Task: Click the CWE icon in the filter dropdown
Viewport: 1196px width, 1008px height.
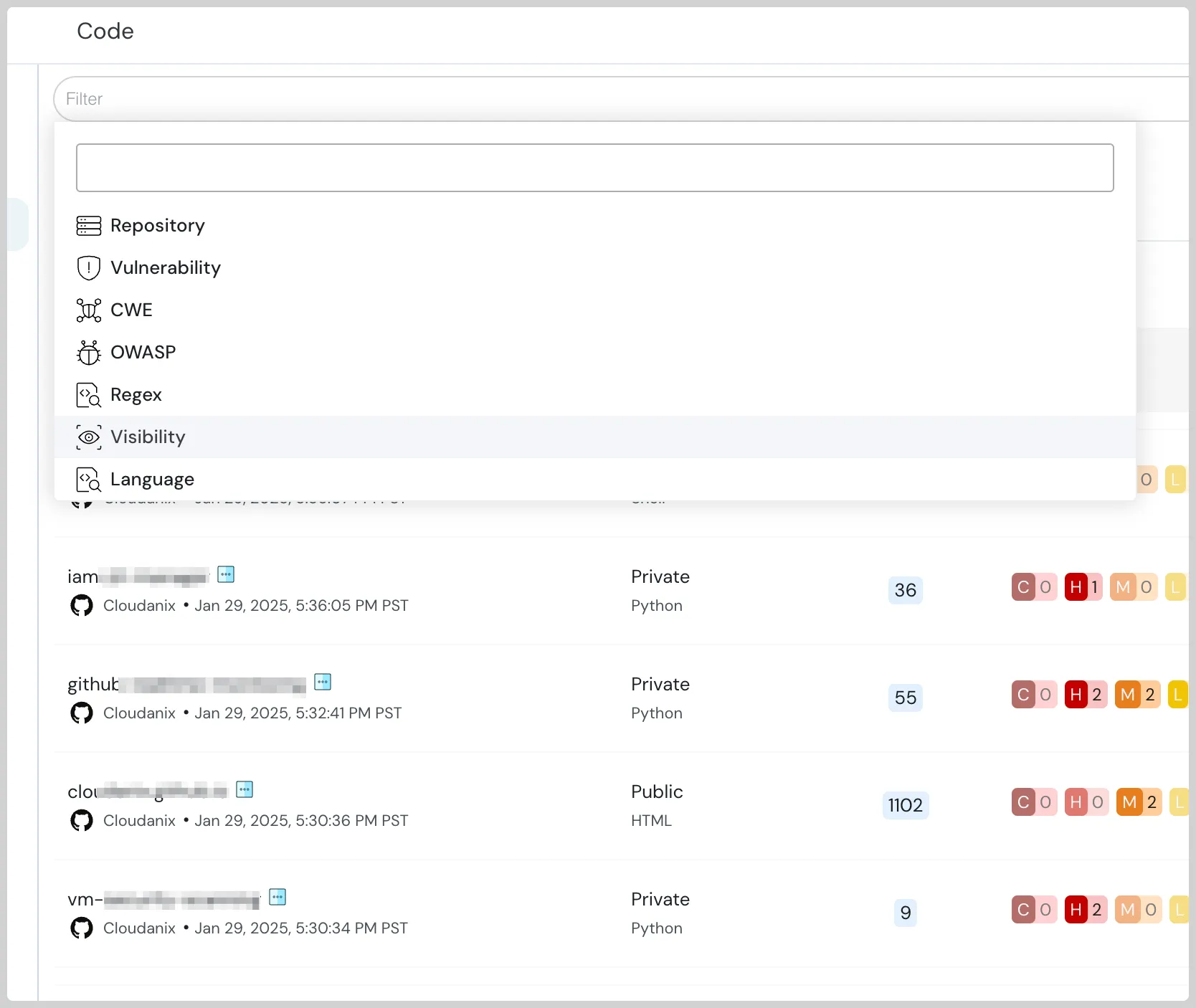Action: [88, 310]
